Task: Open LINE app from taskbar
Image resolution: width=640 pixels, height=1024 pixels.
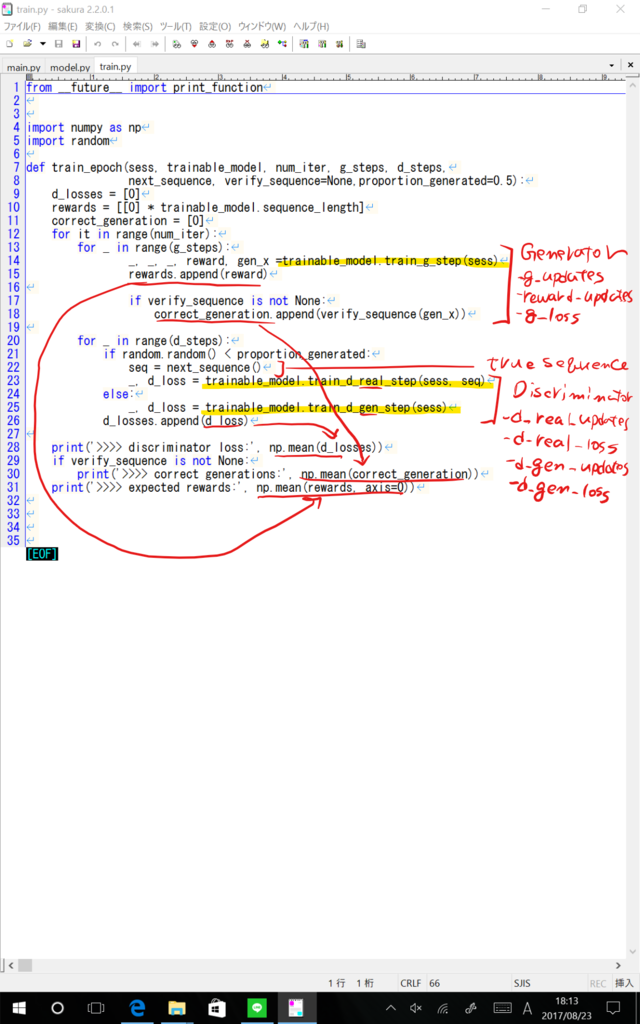Action: pyautogui.click(x=257, y=1008)
